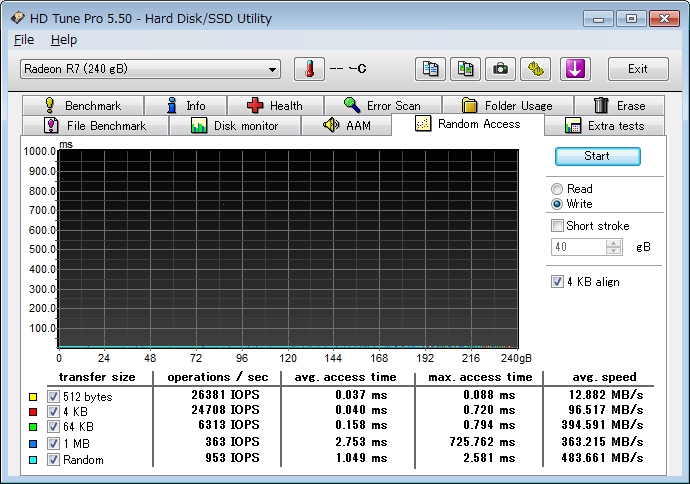
Task: Click the camera save screenshot icon
Action: [x=500, y=69]
